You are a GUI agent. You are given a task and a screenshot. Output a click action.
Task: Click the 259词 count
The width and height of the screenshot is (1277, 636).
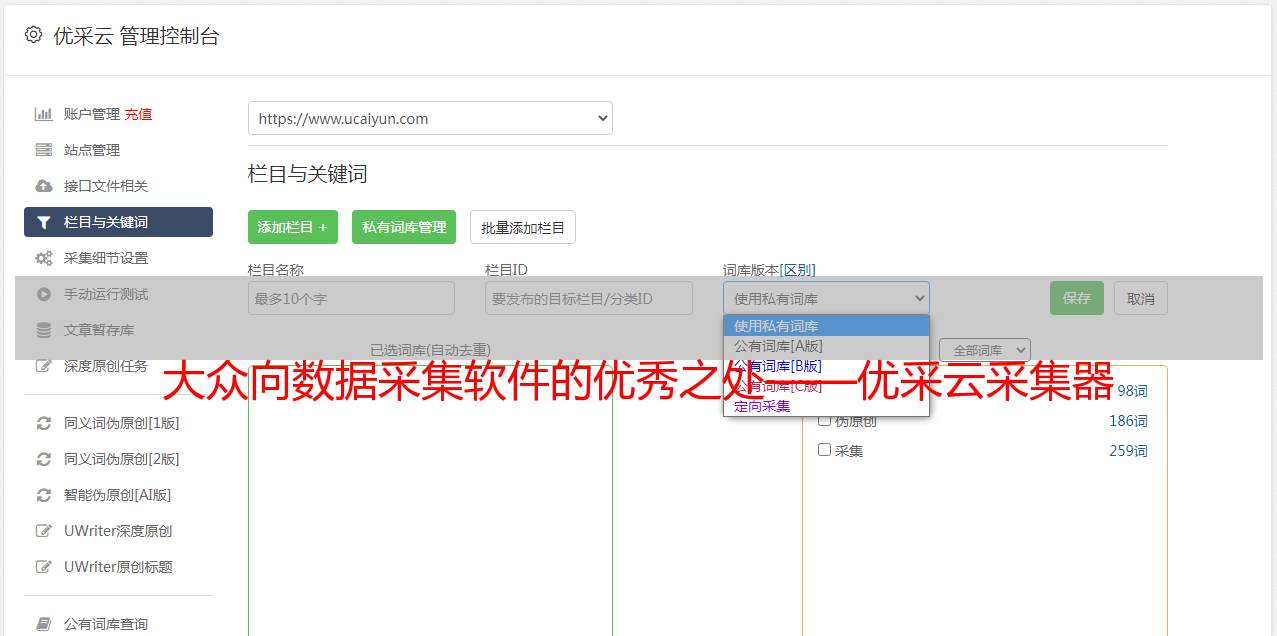pos(1128,451)
